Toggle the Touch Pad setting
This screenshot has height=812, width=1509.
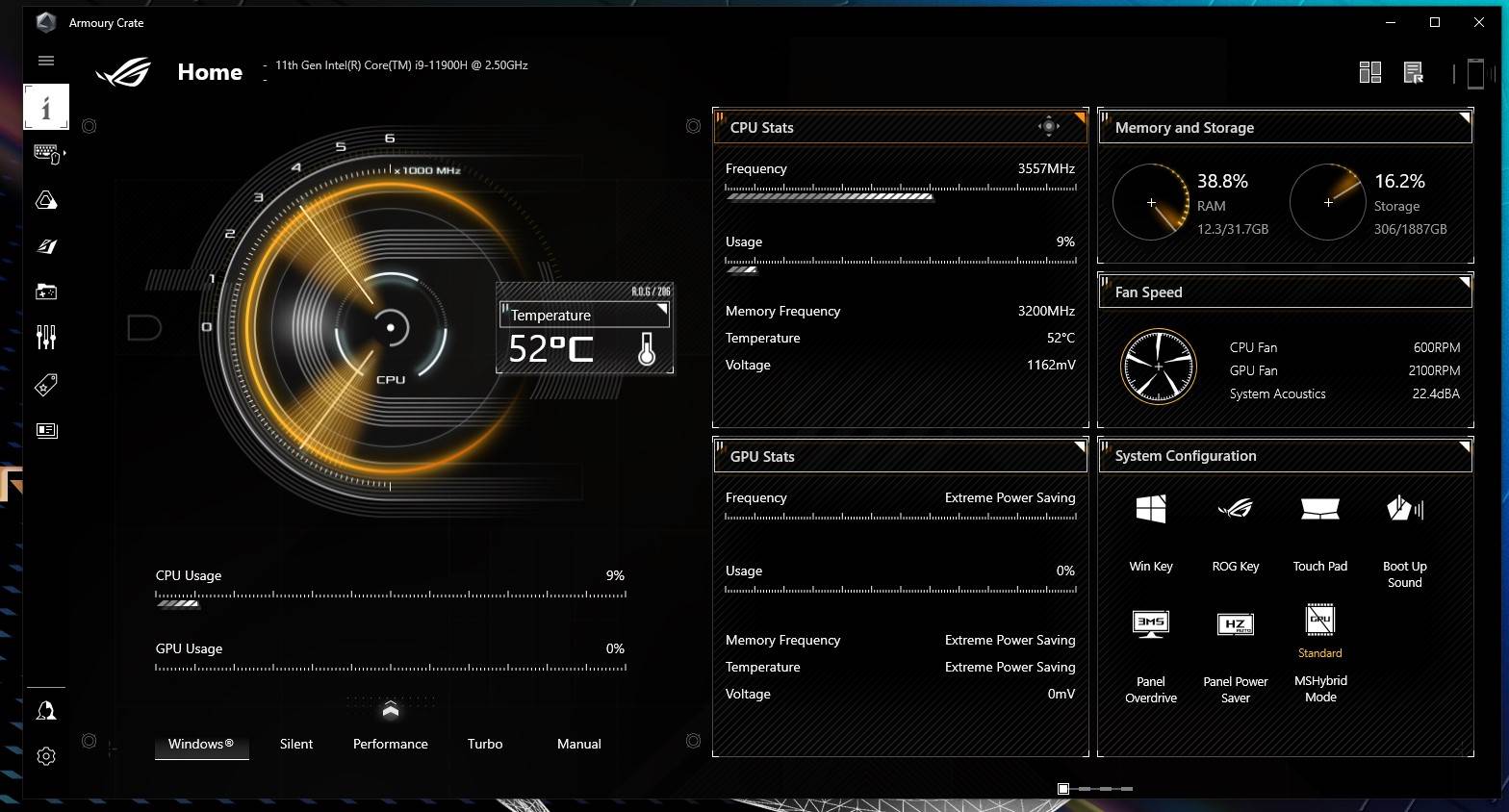[1319, 510]
